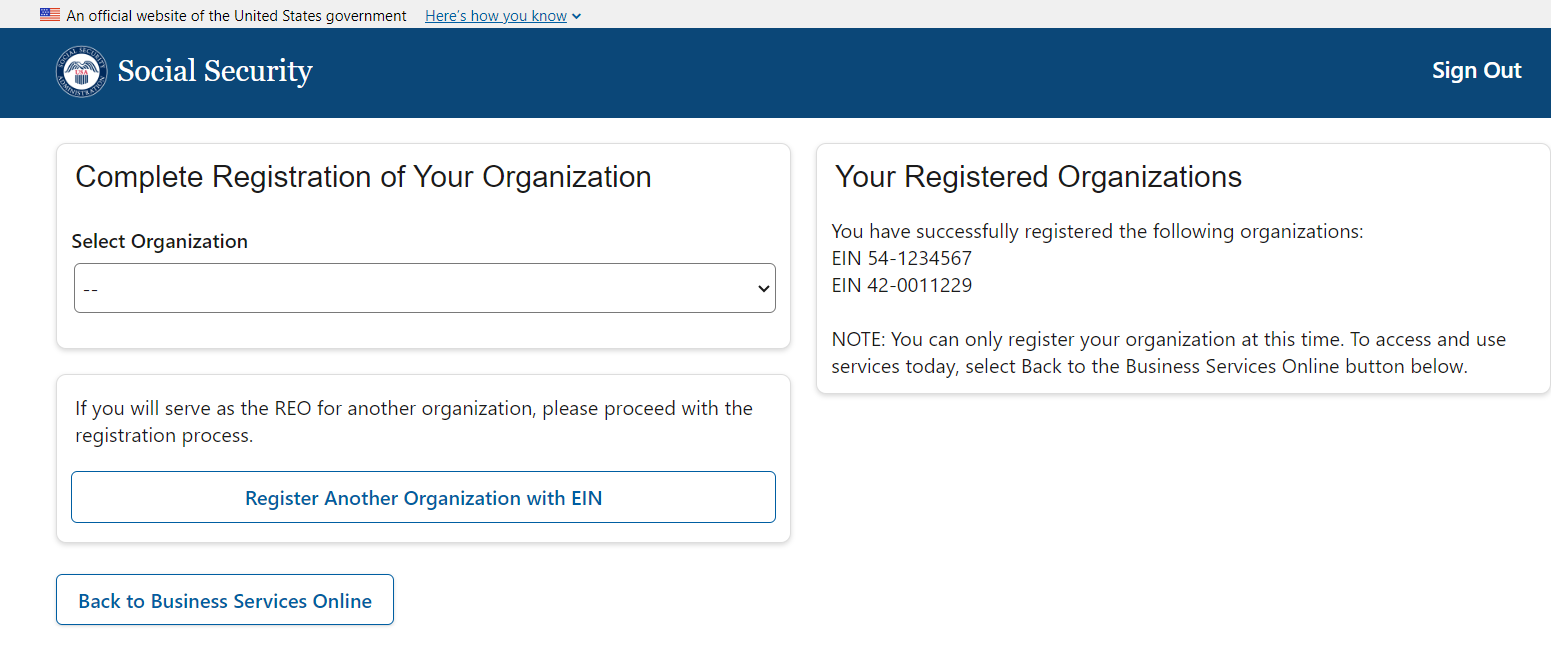The height and width of the screenshot is (648, 1551).
Task: Select the EIN 42-0011229 entry
Action: [x=902, y=285]
